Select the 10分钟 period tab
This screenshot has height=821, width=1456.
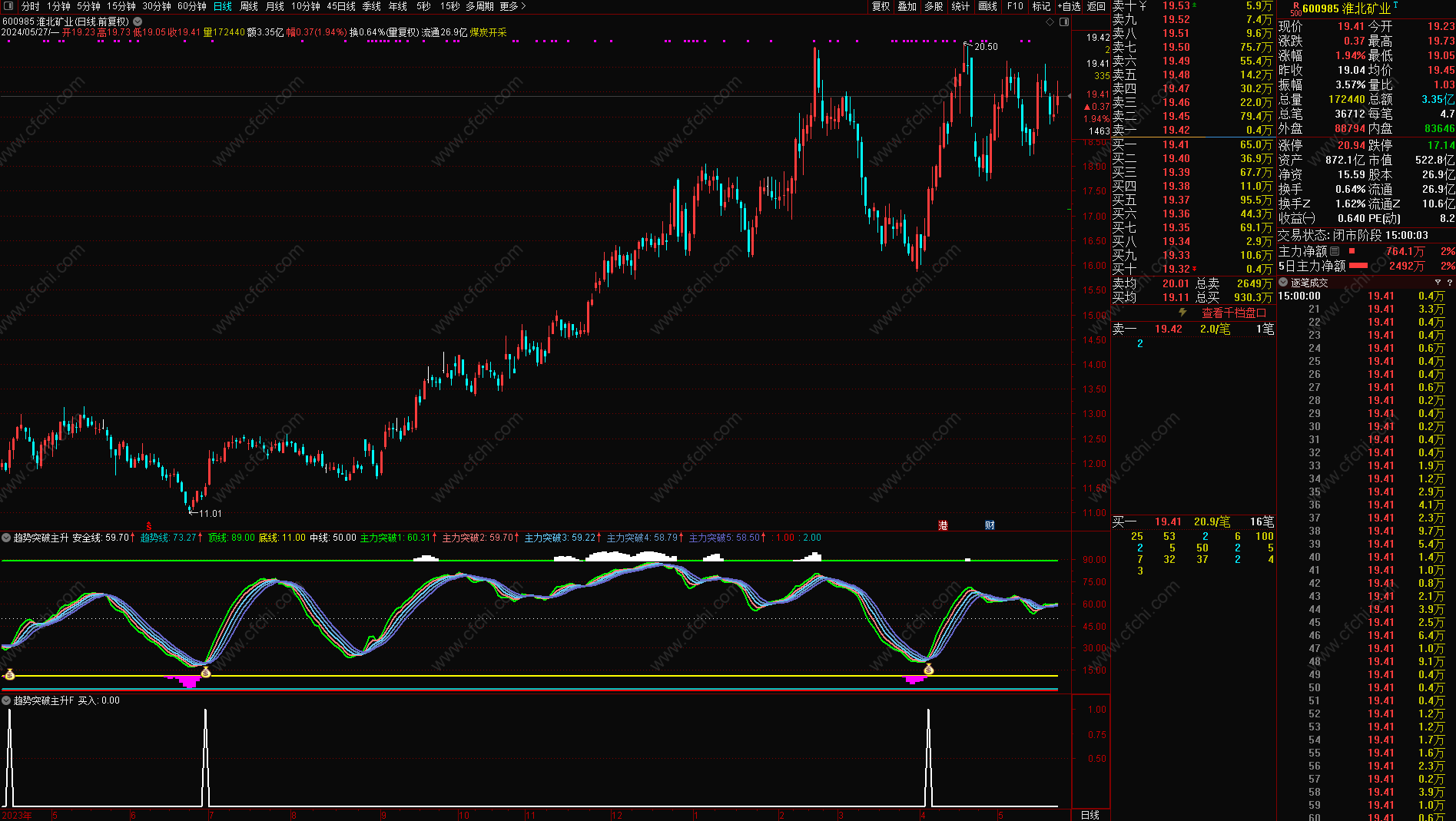click(x=306, y=6)
